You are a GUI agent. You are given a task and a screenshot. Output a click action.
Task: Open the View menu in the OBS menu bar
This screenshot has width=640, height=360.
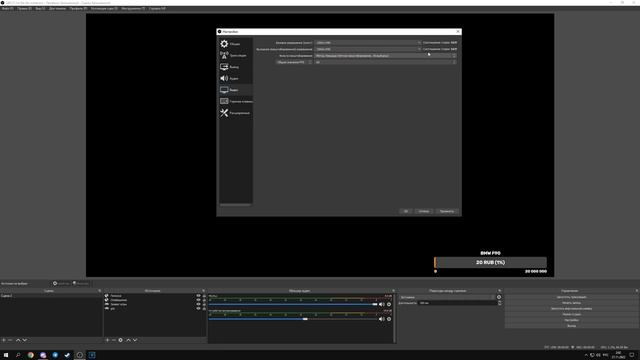(x=40, y=8)
